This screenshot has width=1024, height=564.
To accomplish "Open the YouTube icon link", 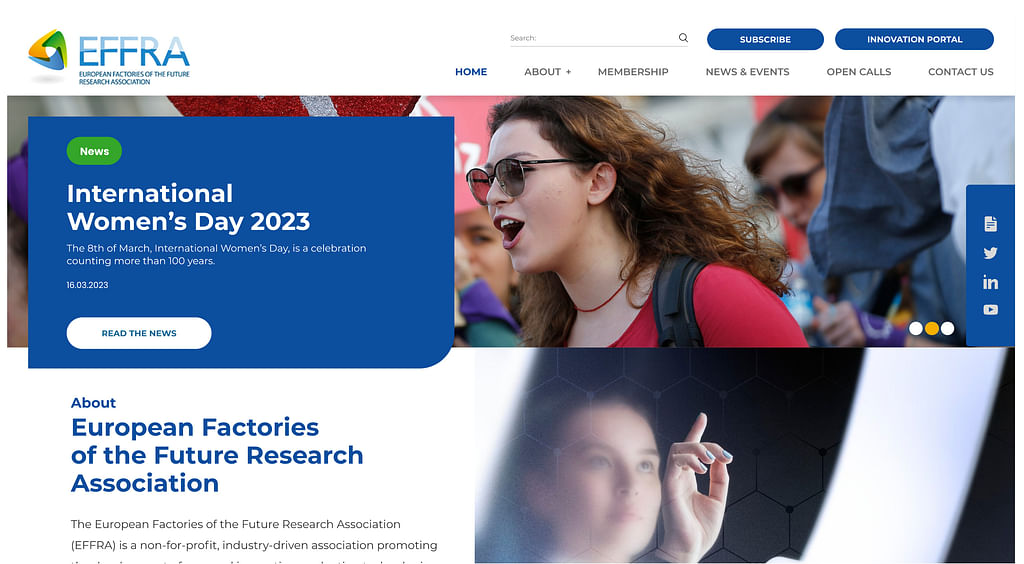I will [991, 309].
